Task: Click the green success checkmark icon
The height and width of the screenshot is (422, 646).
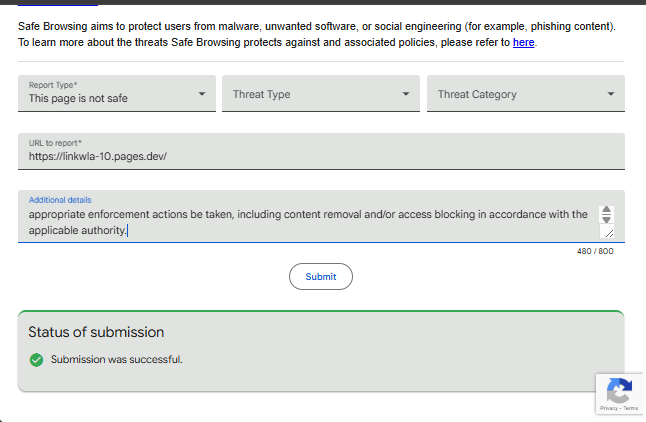Action: [37, 360]
